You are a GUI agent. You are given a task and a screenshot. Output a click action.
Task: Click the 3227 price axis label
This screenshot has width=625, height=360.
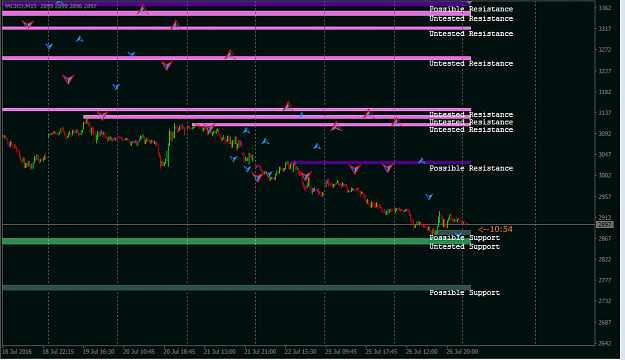pyautogui.click(x=605, y=71)
